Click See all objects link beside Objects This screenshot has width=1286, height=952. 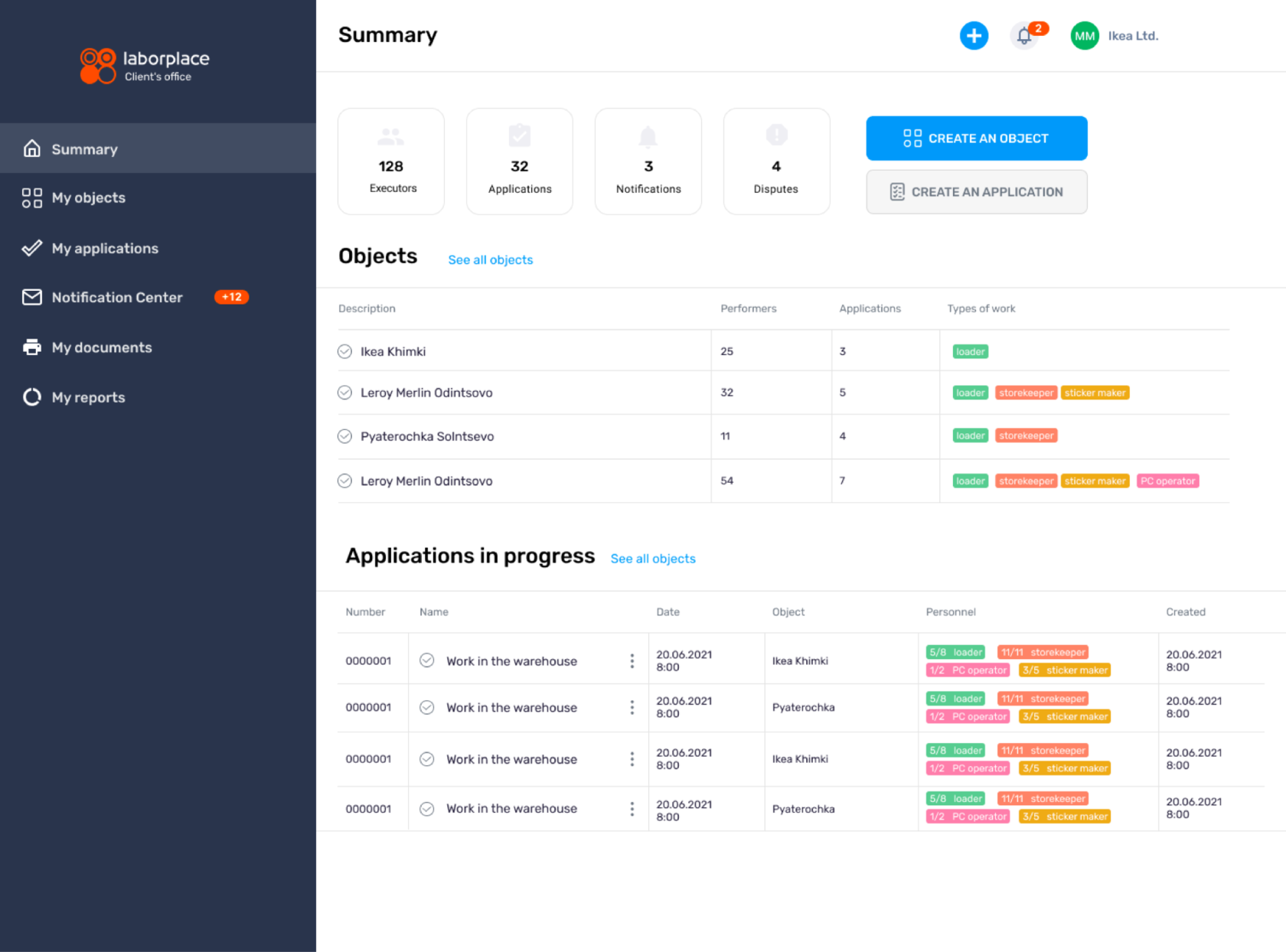coord(490,260)
